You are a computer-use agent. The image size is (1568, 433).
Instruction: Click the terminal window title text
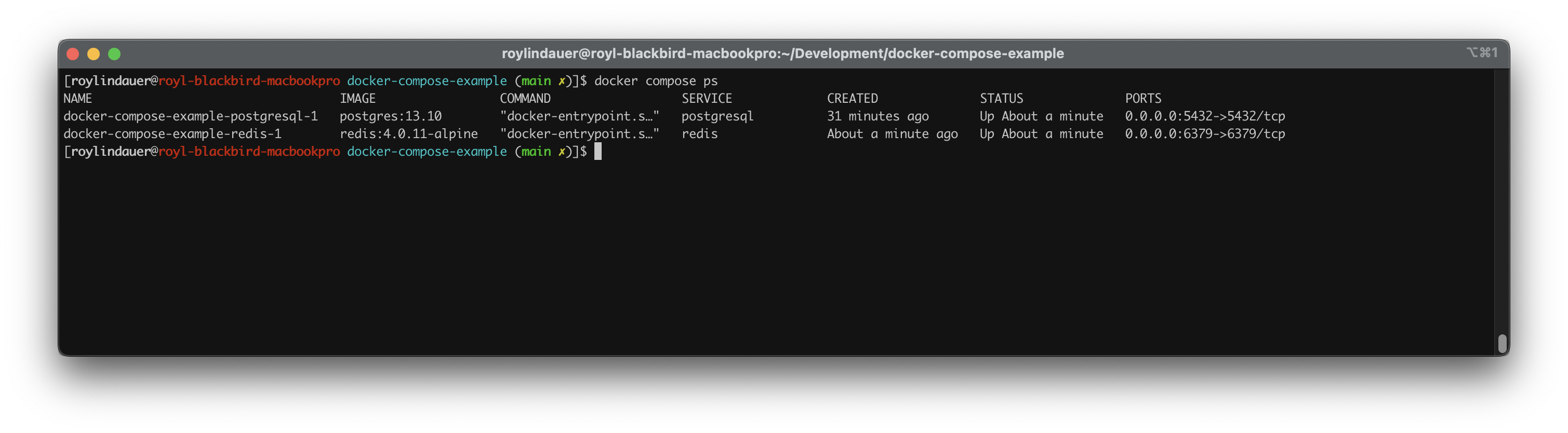coord(783,53)
